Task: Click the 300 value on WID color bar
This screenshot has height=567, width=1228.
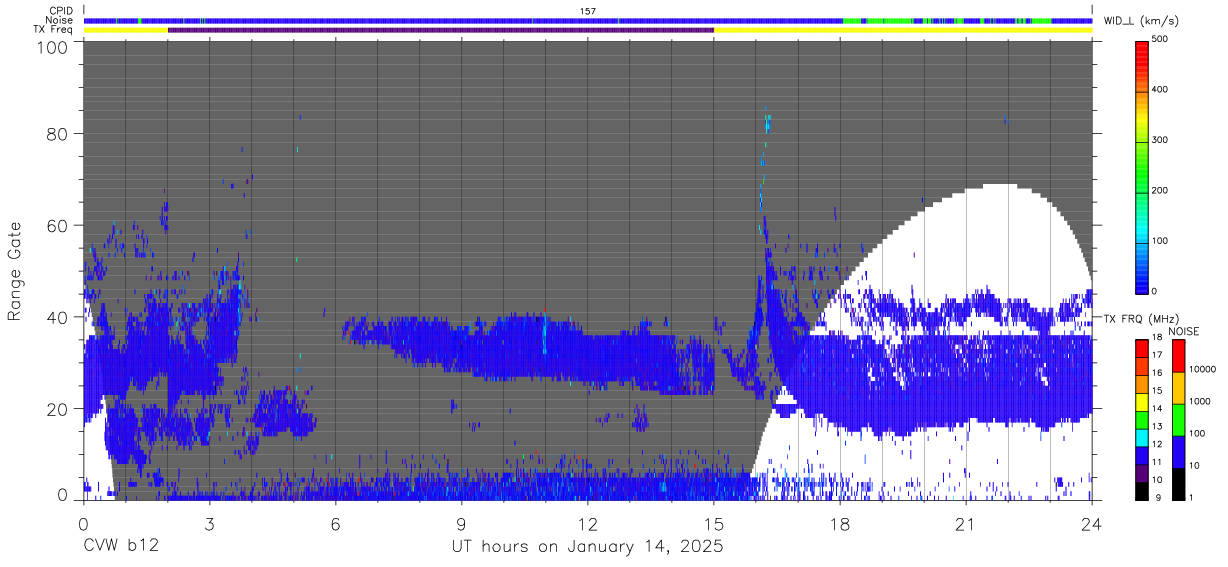Action: coord(1161,140)
